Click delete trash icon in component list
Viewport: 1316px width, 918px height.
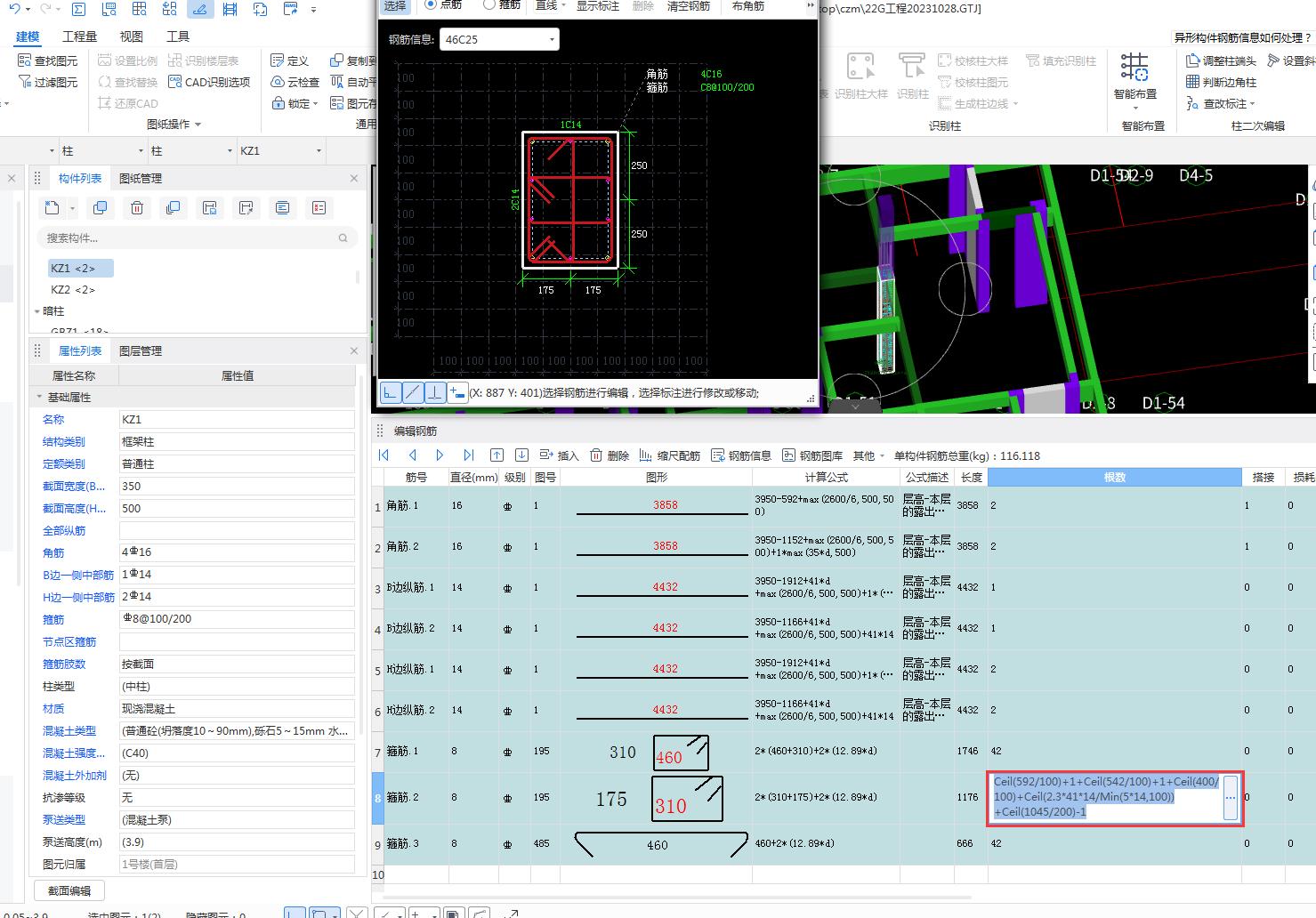pyautogui.click(x=137, y=208)
